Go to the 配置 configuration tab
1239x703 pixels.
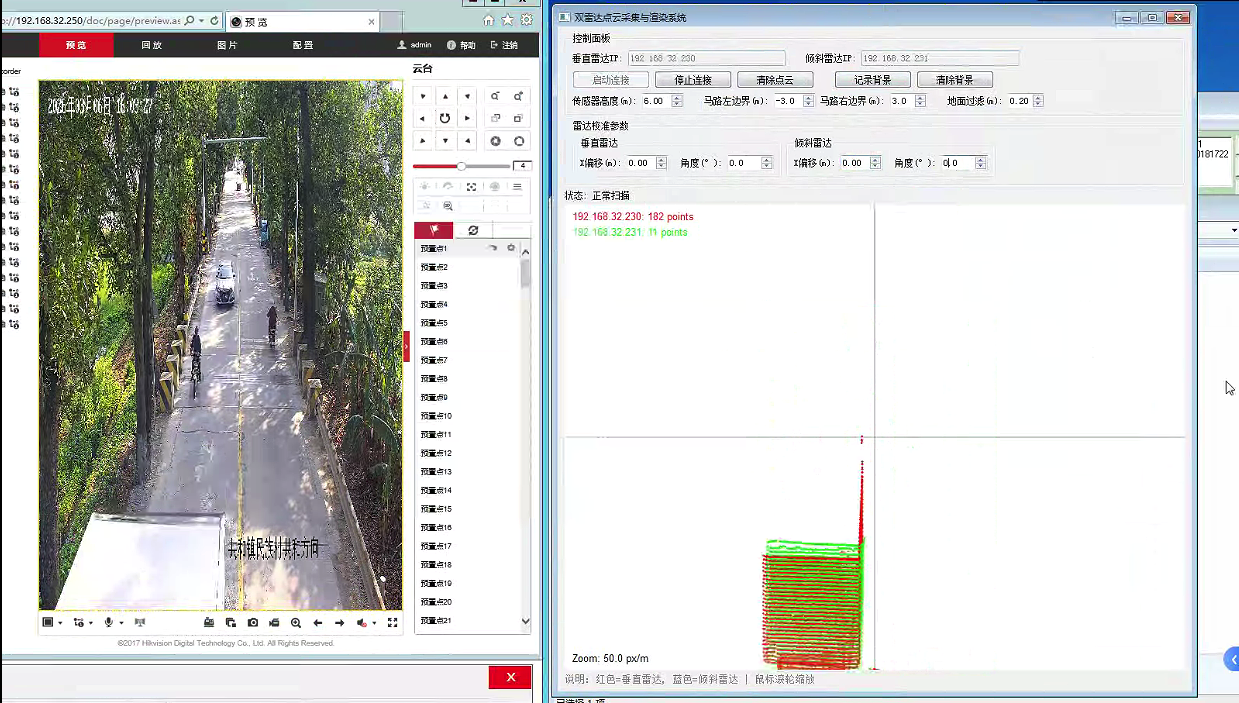pos(302,45)
